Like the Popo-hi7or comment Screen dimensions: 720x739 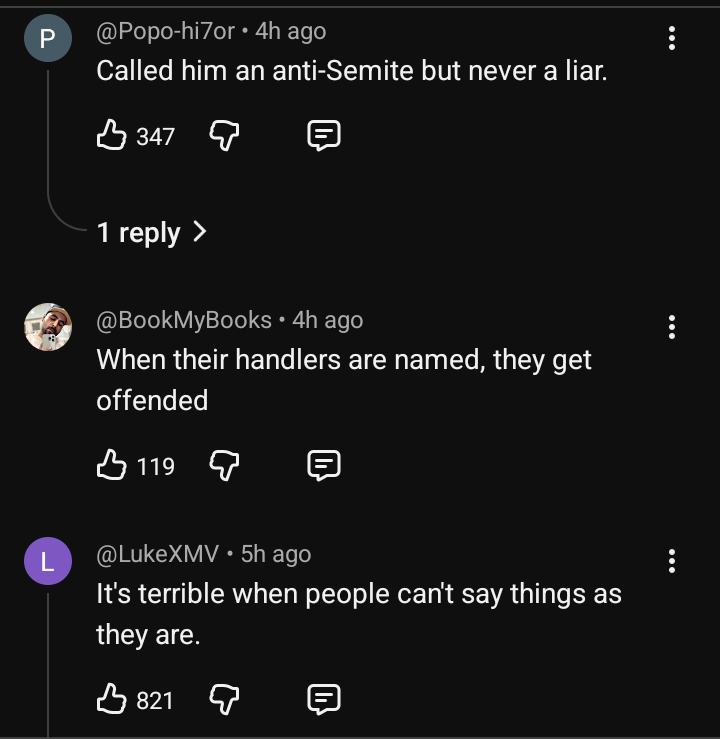tap(111, 135)
